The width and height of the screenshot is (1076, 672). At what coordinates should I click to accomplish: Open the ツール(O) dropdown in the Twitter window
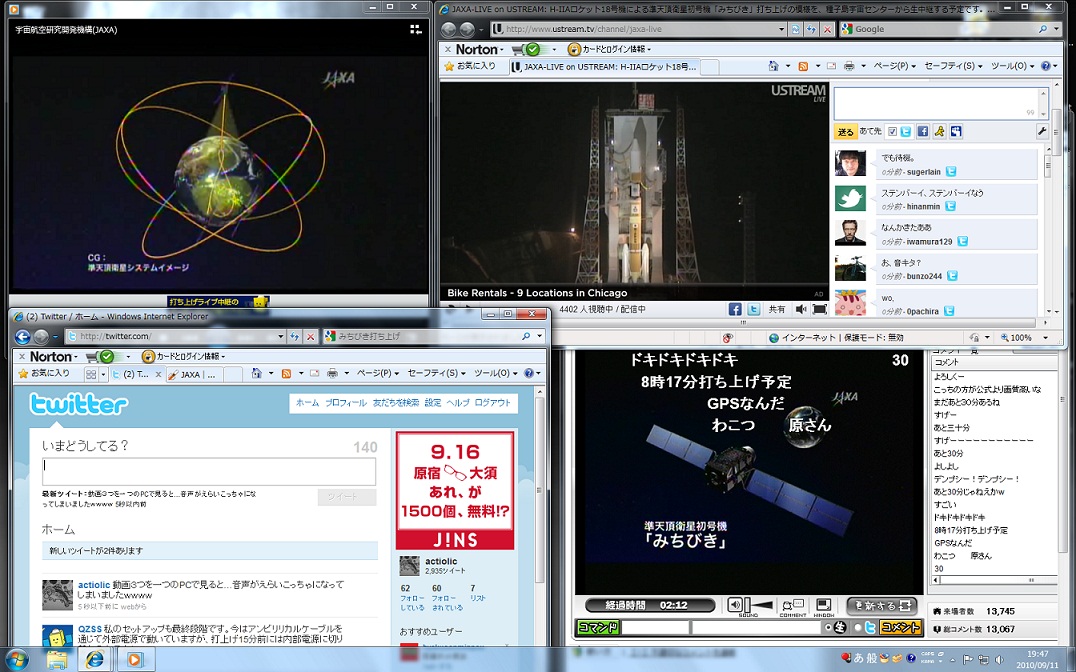coord(496,373)
